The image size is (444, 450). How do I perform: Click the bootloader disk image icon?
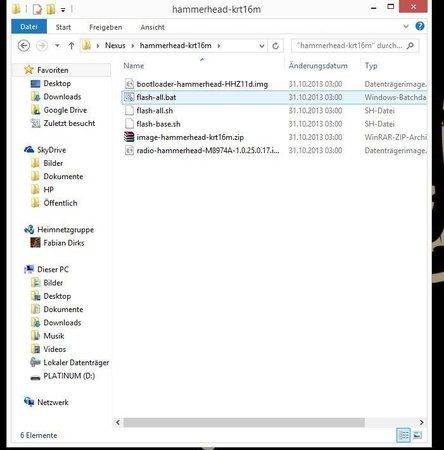coord(129,84)
